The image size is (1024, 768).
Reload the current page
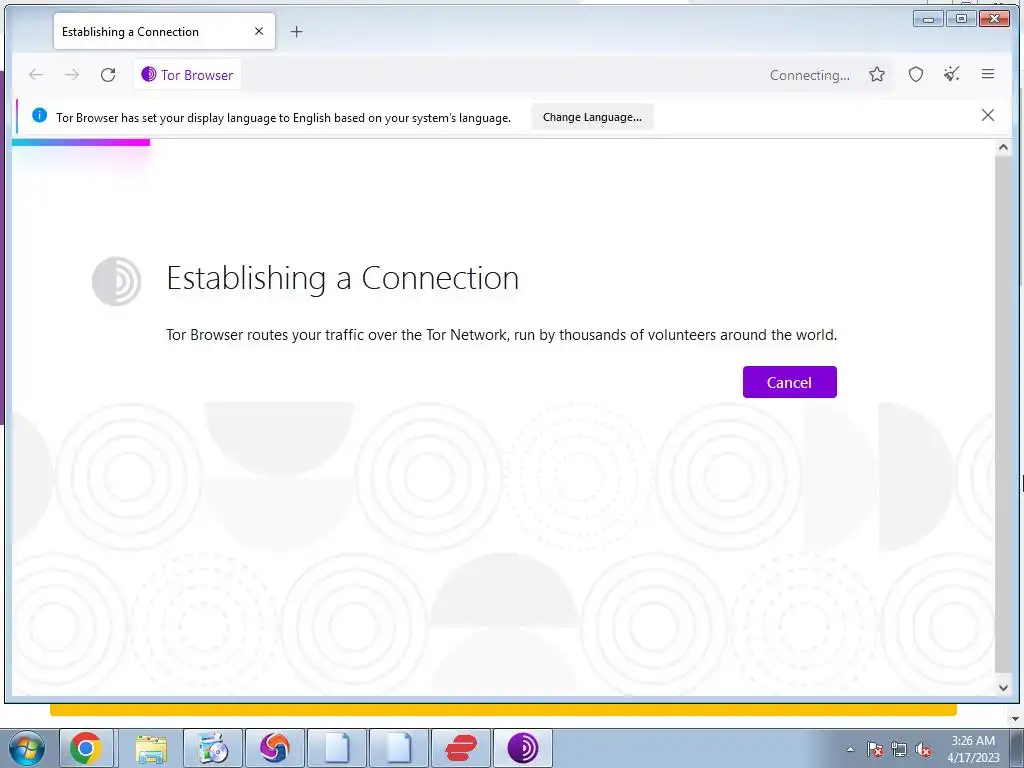tap(108, 74)
